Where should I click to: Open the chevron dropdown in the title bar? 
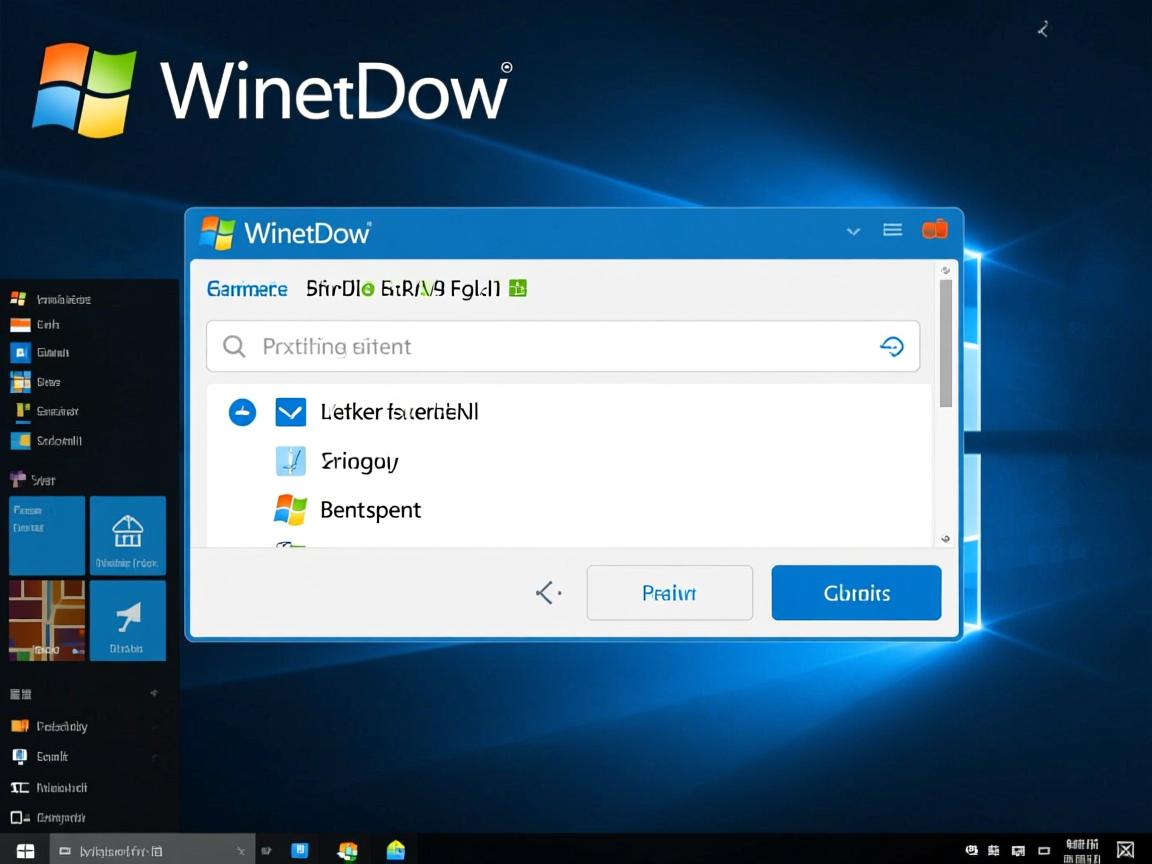[853, 230]
